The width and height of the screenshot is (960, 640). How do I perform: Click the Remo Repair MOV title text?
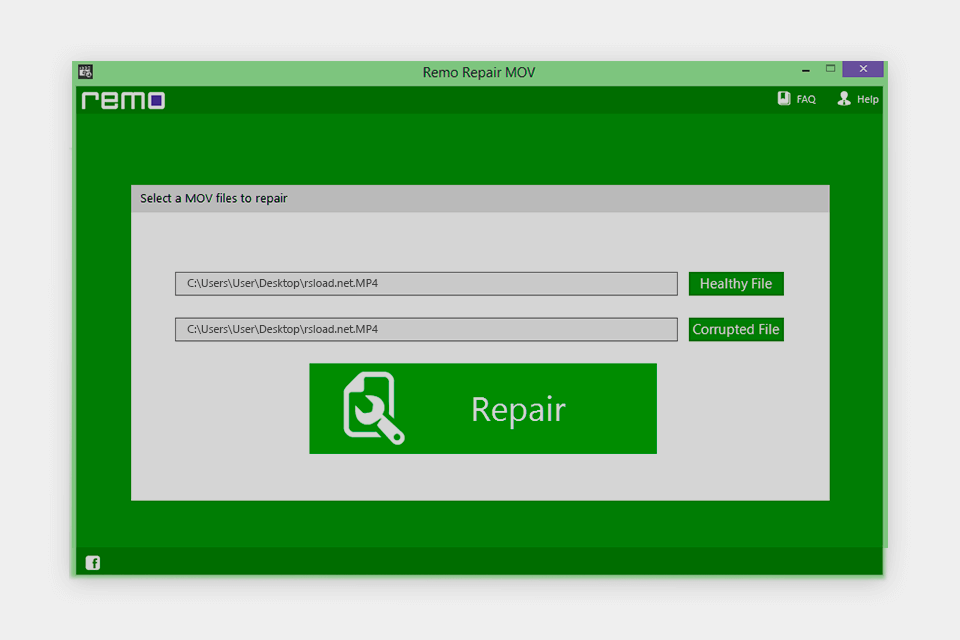[x=477, y=72]
